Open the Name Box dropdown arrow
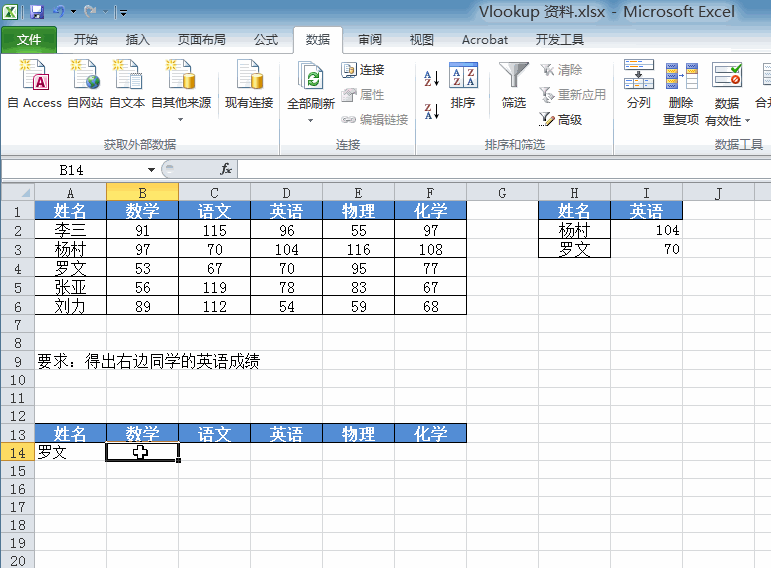This screenshot has height=568, width=771. click(x=151, y=170)
